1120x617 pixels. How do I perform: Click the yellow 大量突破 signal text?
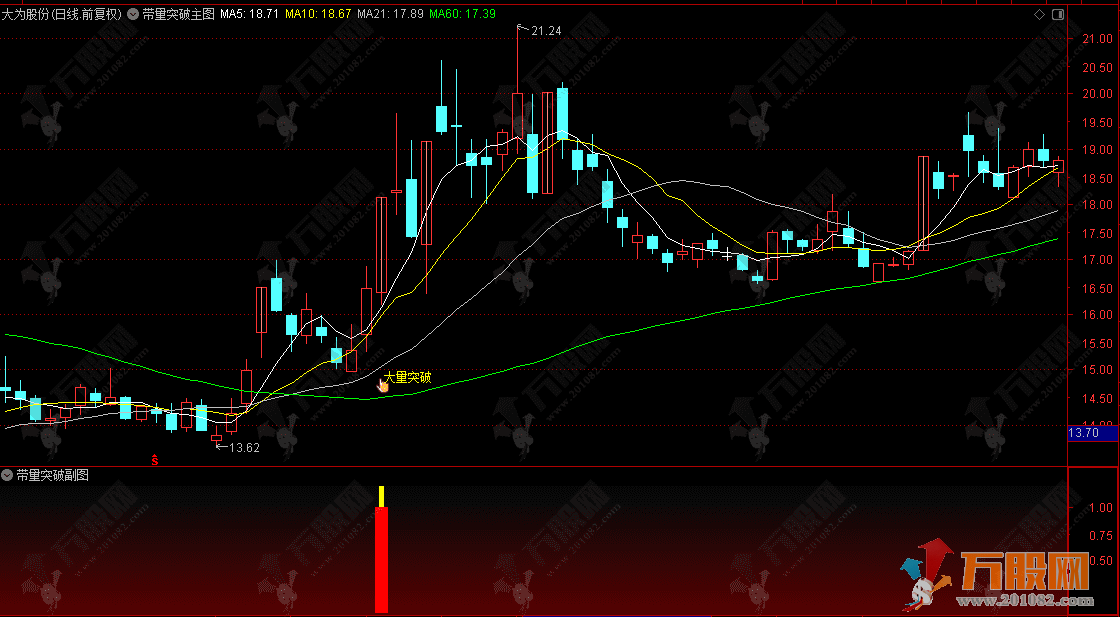pos(407,377)
